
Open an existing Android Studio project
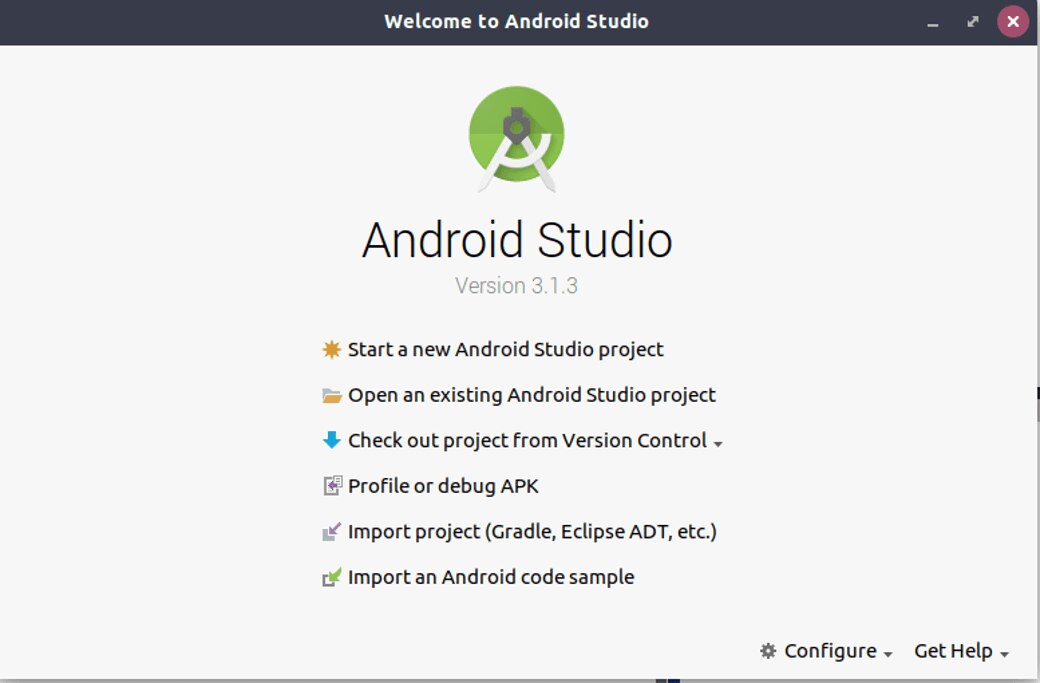[531, 396]
